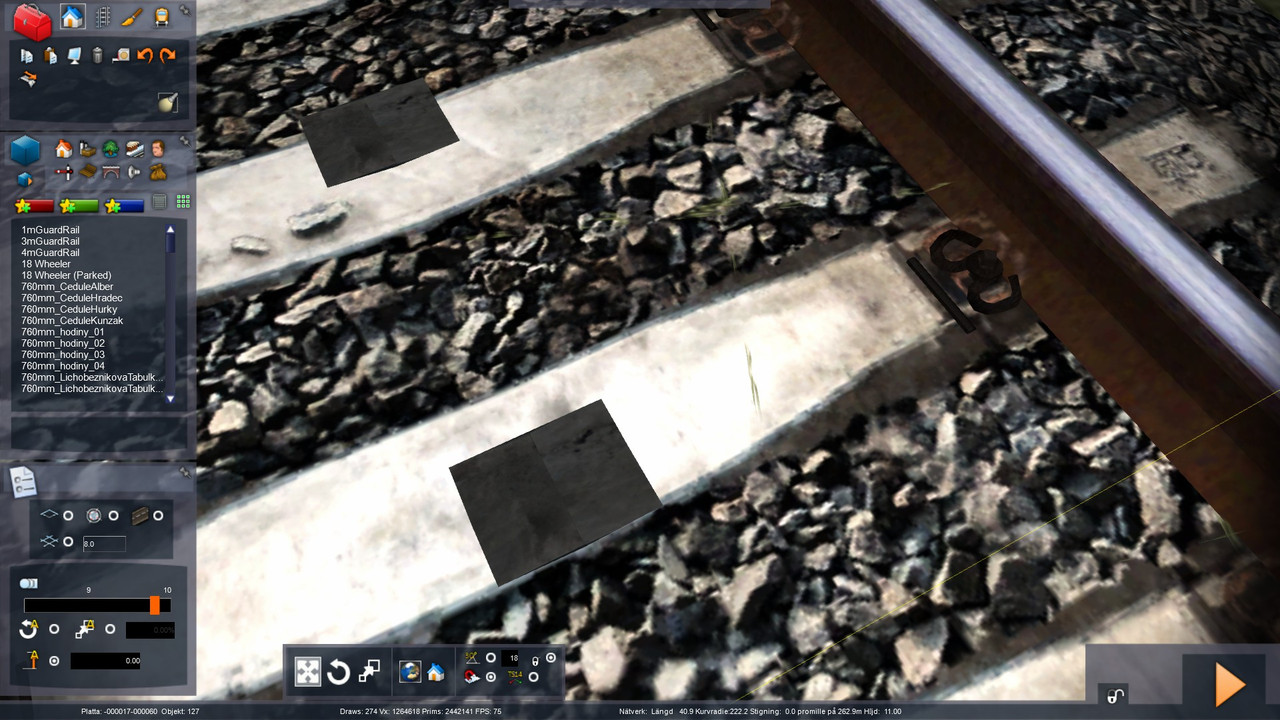This screenshot has height=720, width=1280.
Task: Click the globe world origin icon
Action: click(x=410, y=672)
